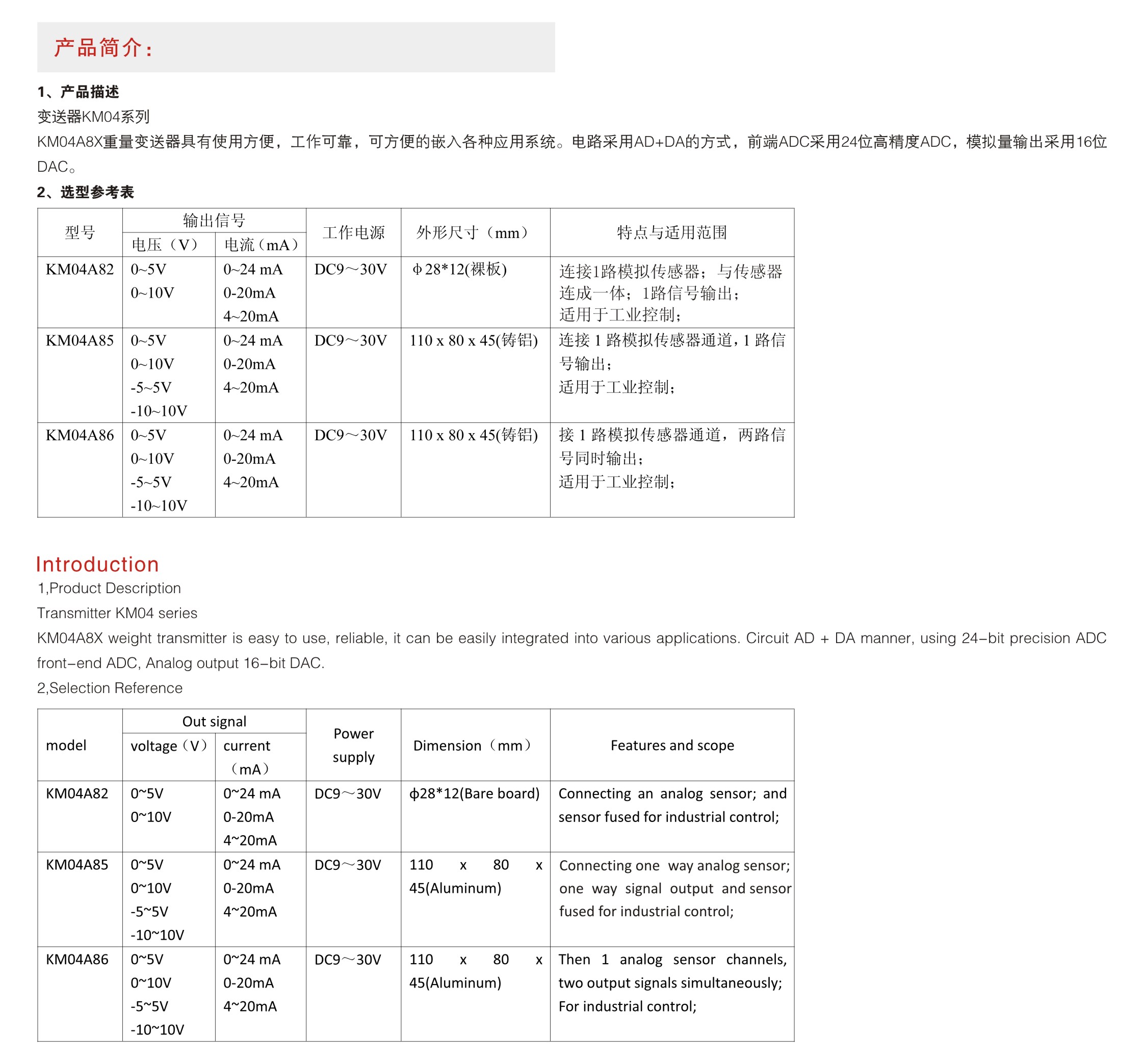Select KM04A82 in the Chinese table

pos(80,269)
